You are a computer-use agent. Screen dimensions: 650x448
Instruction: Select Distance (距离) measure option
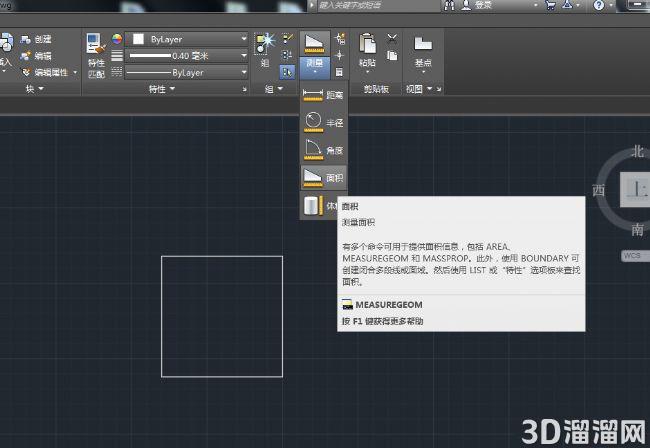click(324, 95)
